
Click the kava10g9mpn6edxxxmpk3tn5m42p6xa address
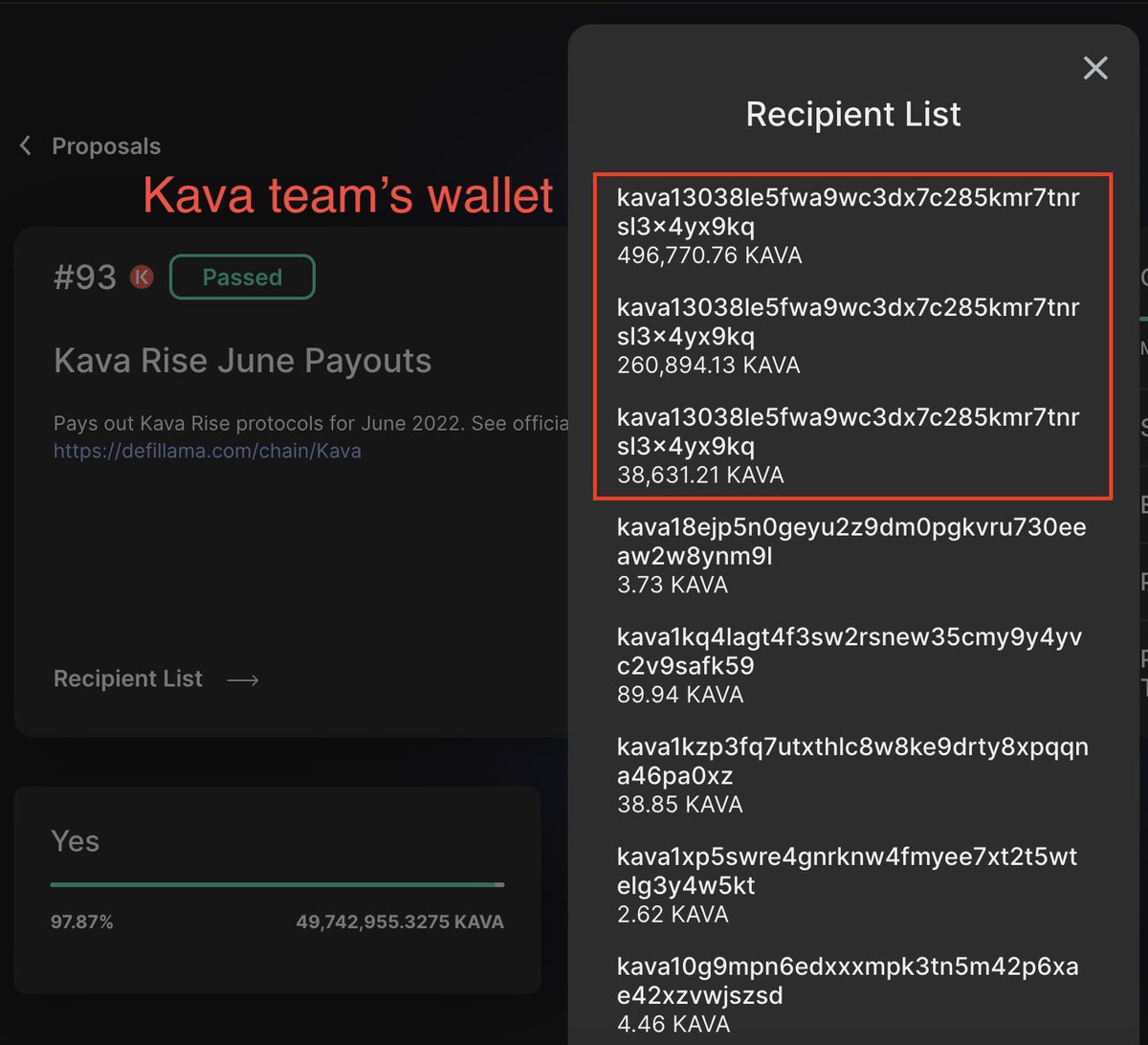[848, 981]
